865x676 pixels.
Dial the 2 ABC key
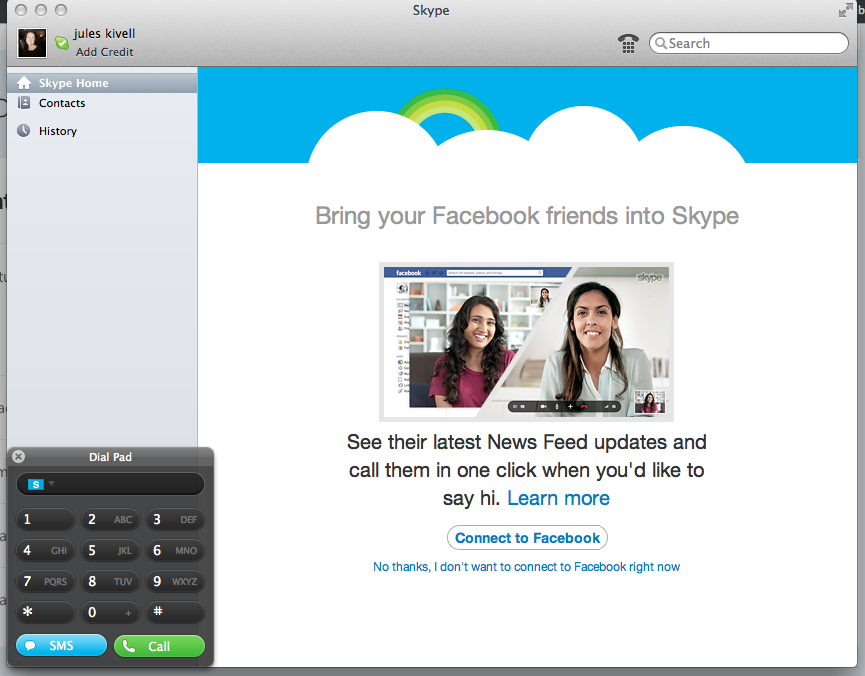point(110,519)
